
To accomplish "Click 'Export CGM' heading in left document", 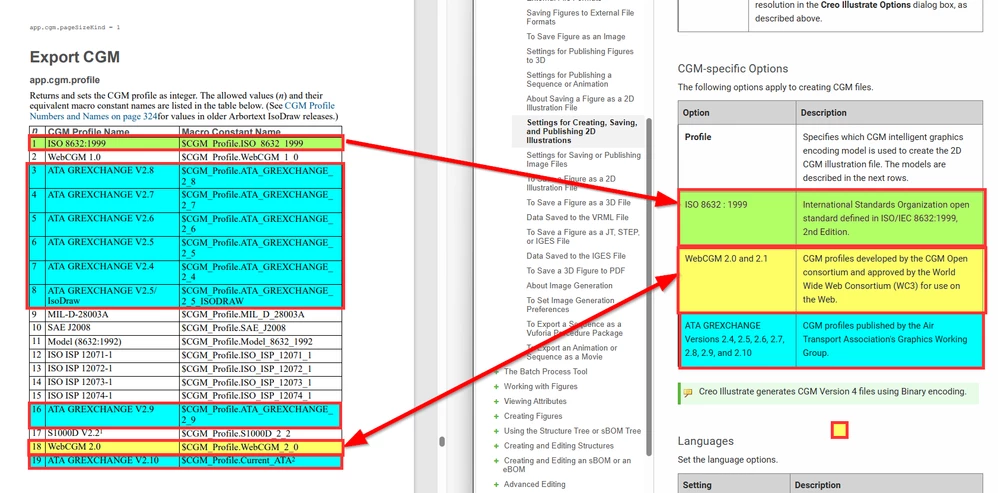I will click(x=74, y=57).
